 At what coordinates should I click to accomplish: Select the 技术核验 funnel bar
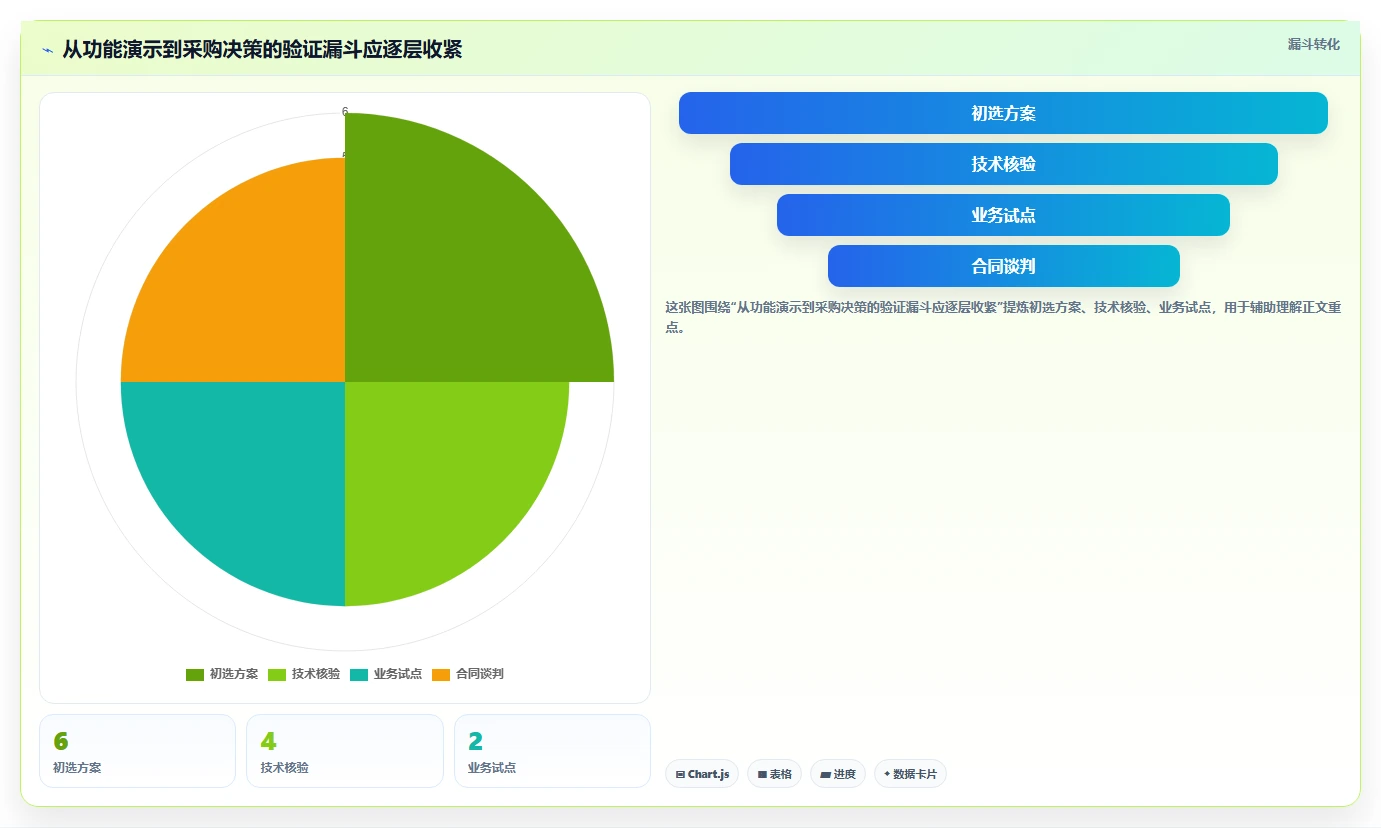[1003, 164]
